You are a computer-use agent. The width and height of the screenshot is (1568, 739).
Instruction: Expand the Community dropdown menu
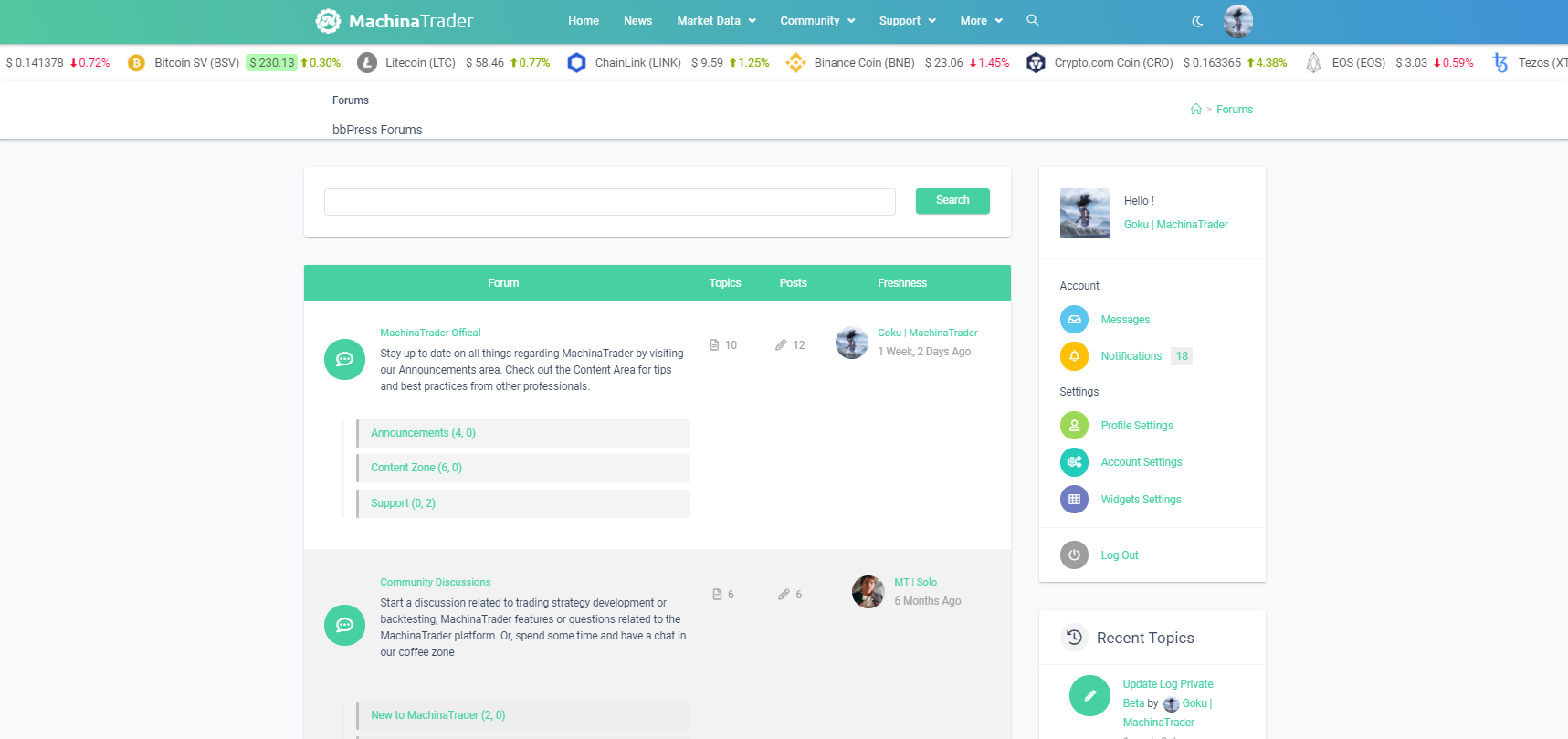[817, 21]
